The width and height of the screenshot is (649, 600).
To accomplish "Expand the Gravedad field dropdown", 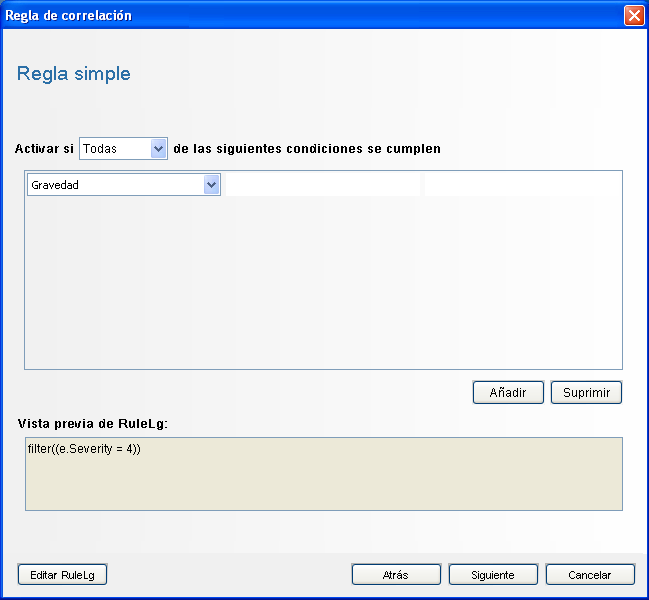I will pos(124,185).
